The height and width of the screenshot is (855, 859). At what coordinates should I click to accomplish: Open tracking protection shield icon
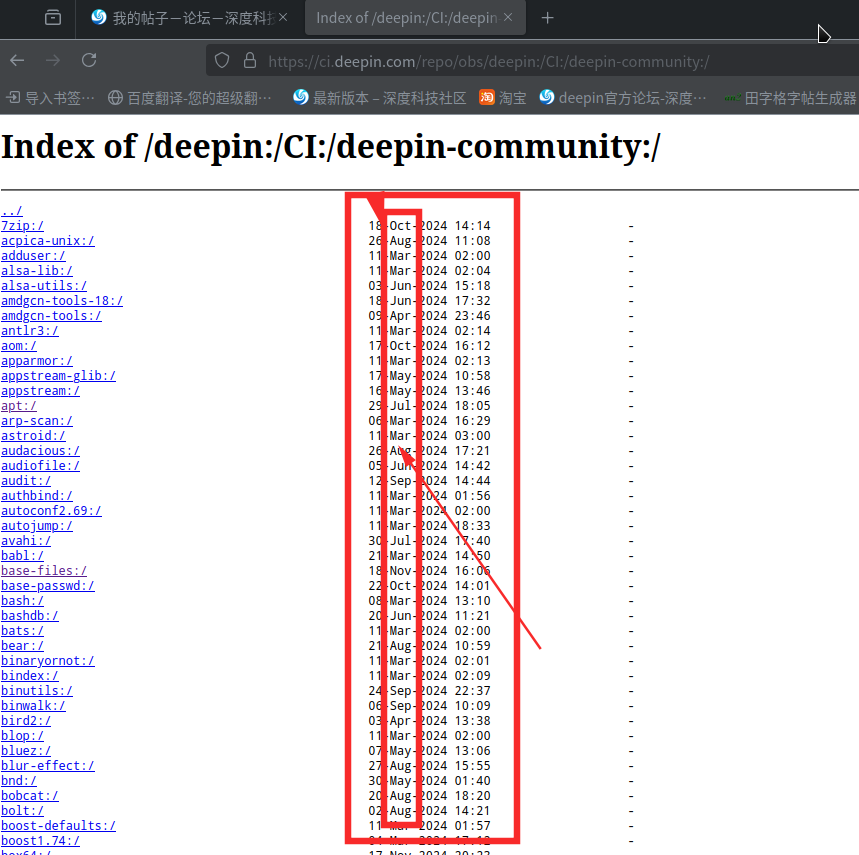[222, 60]
